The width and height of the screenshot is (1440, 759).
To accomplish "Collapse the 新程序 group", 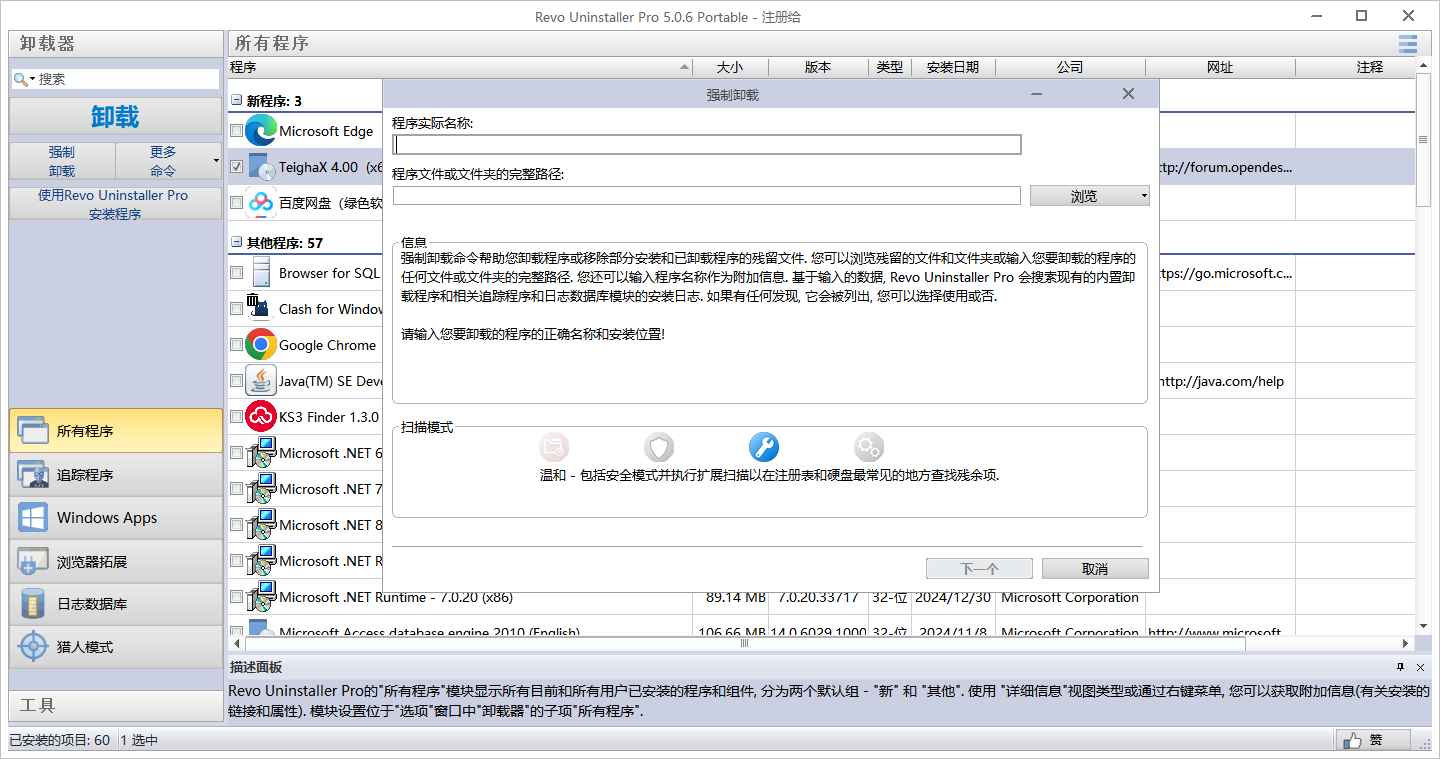I will 236,101.
